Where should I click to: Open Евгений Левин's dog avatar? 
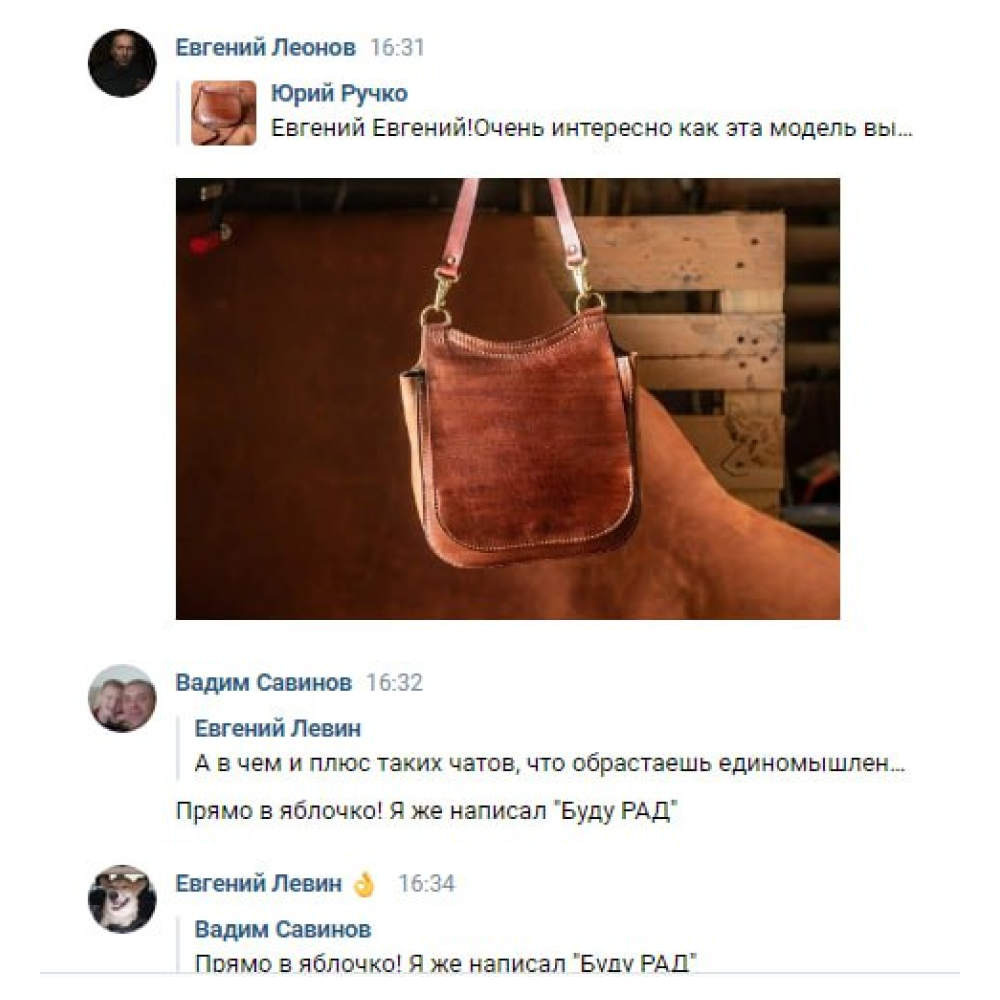point(122,899)
